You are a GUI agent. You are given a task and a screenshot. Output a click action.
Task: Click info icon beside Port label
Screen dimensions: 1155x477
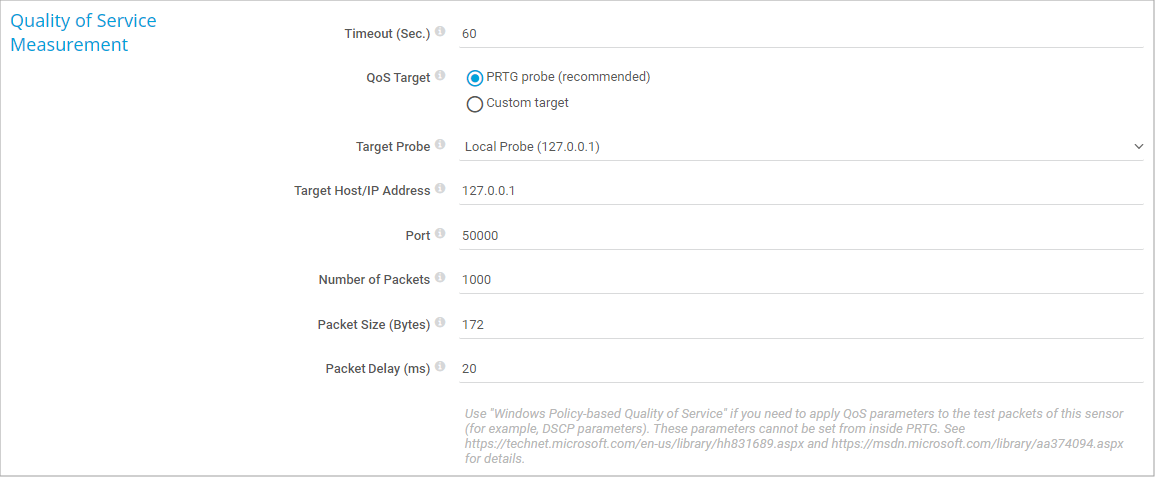(x=440, y=234)
